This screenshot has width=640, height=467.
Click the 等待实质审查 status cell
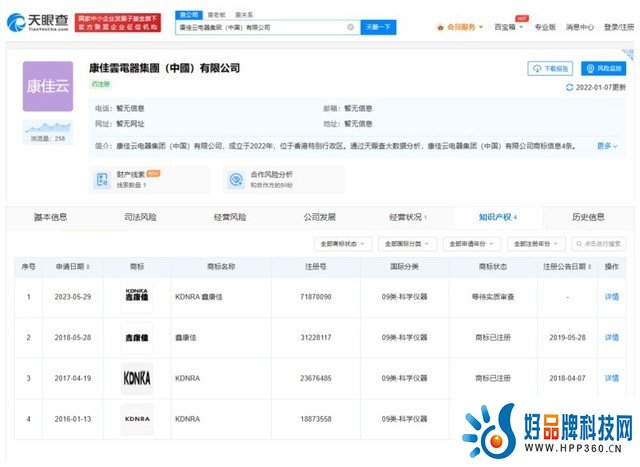tap(493, 297)
